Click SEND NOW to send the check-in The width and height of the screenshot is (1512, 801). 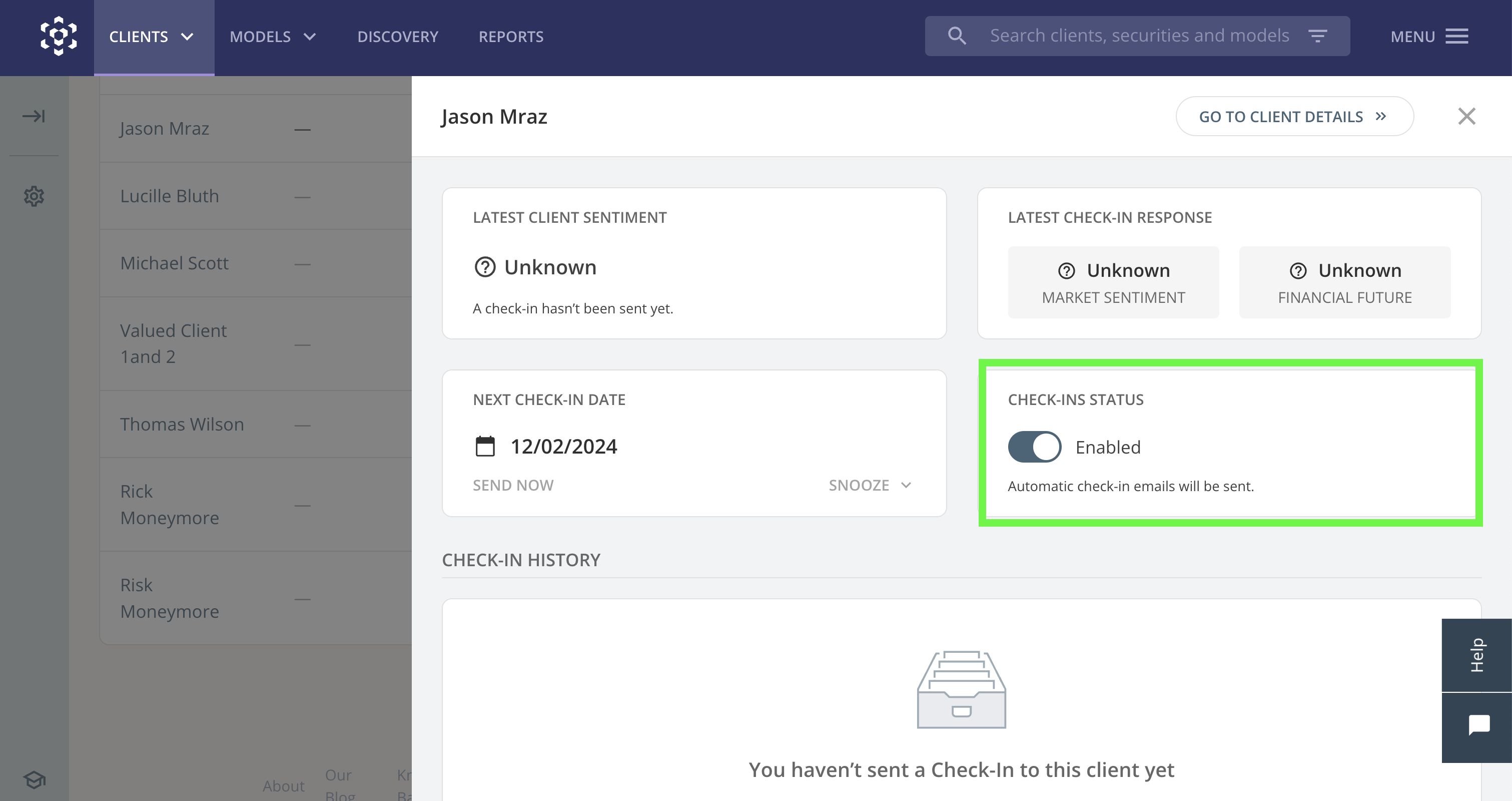512,485
